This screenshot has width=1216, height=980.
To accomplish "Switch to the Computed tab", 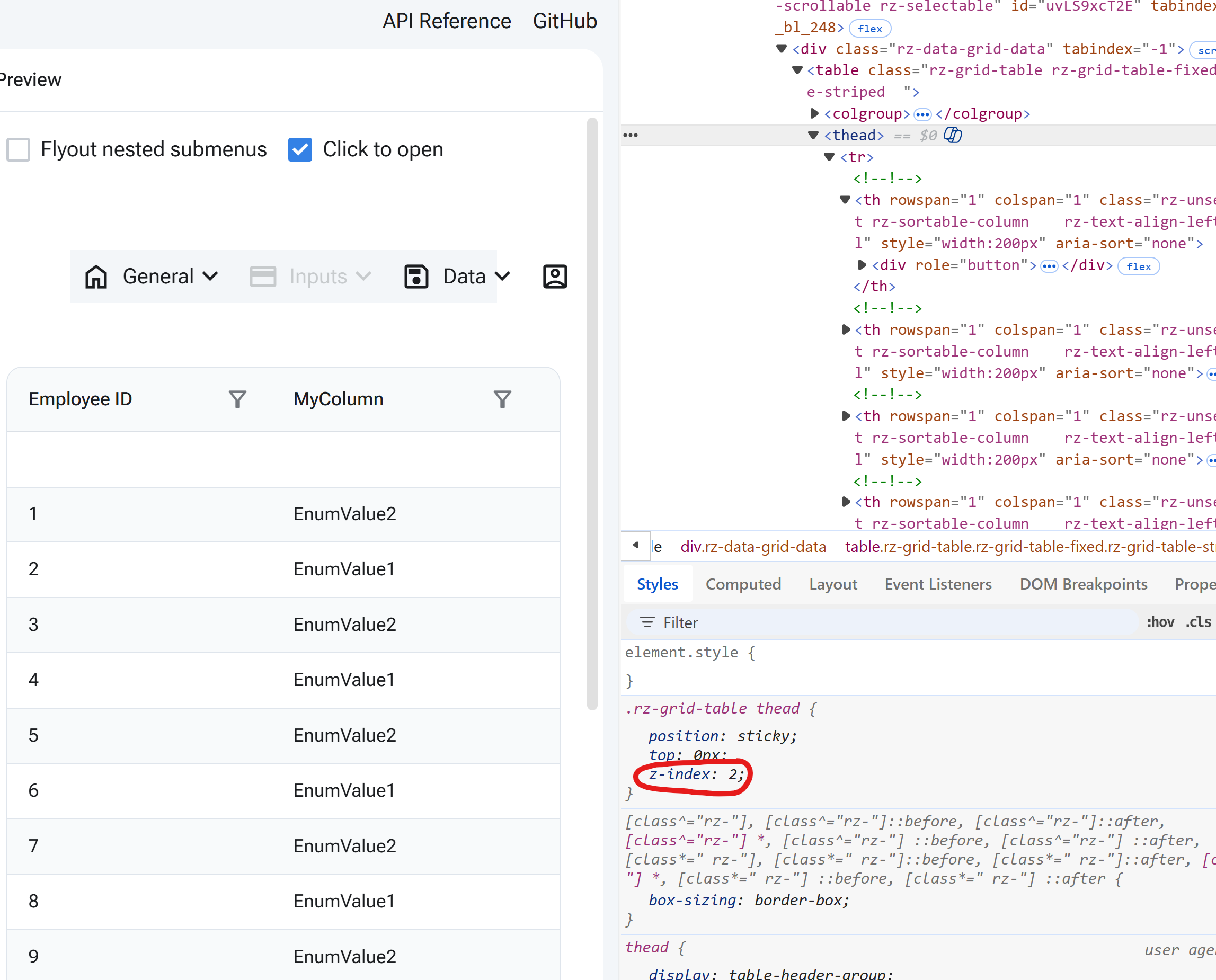I will click(743, 584).
